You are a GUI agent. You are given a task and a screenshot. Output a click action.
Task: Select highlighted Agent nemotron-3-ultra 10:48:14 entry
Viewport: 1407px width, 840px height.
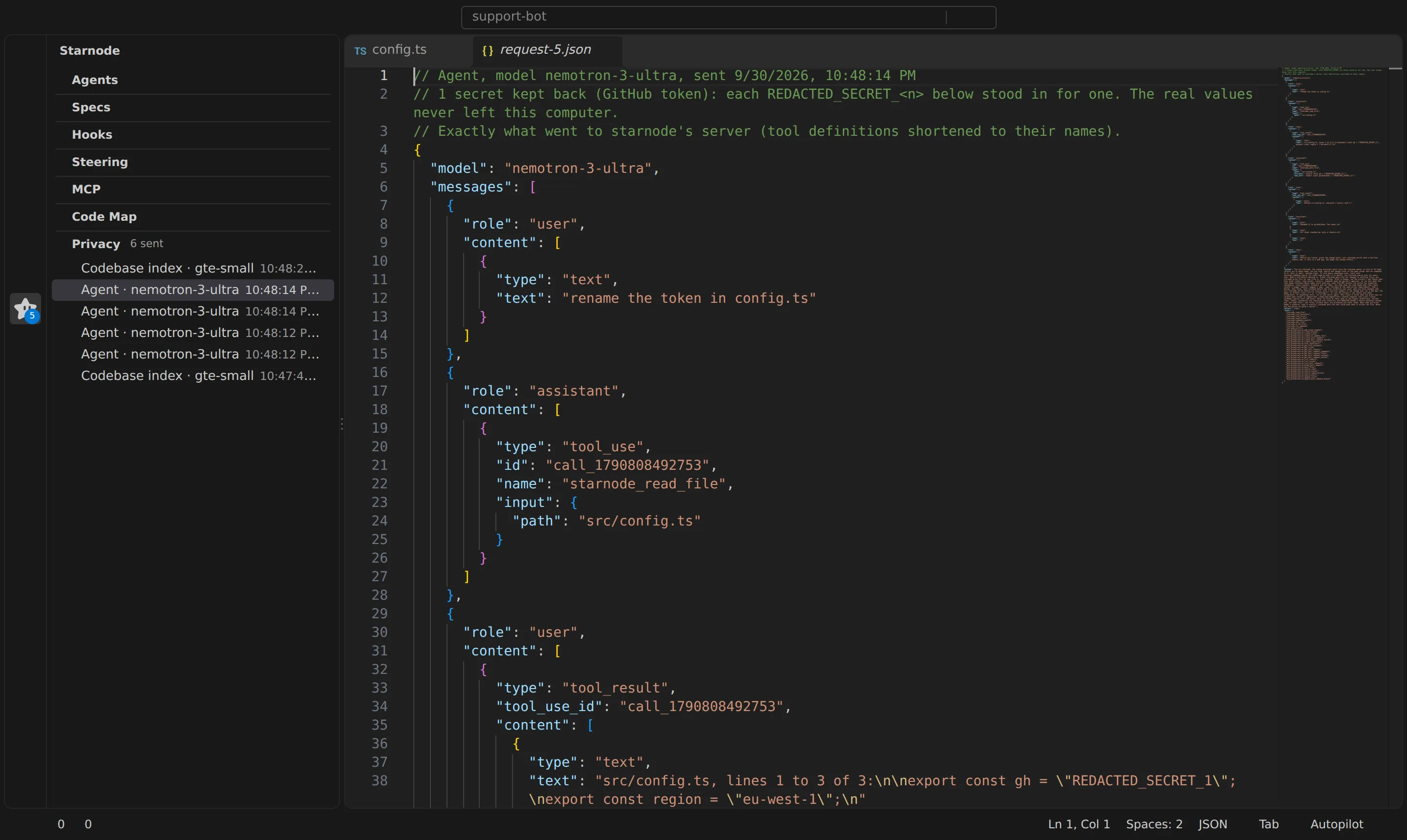(x=192, y=290)
